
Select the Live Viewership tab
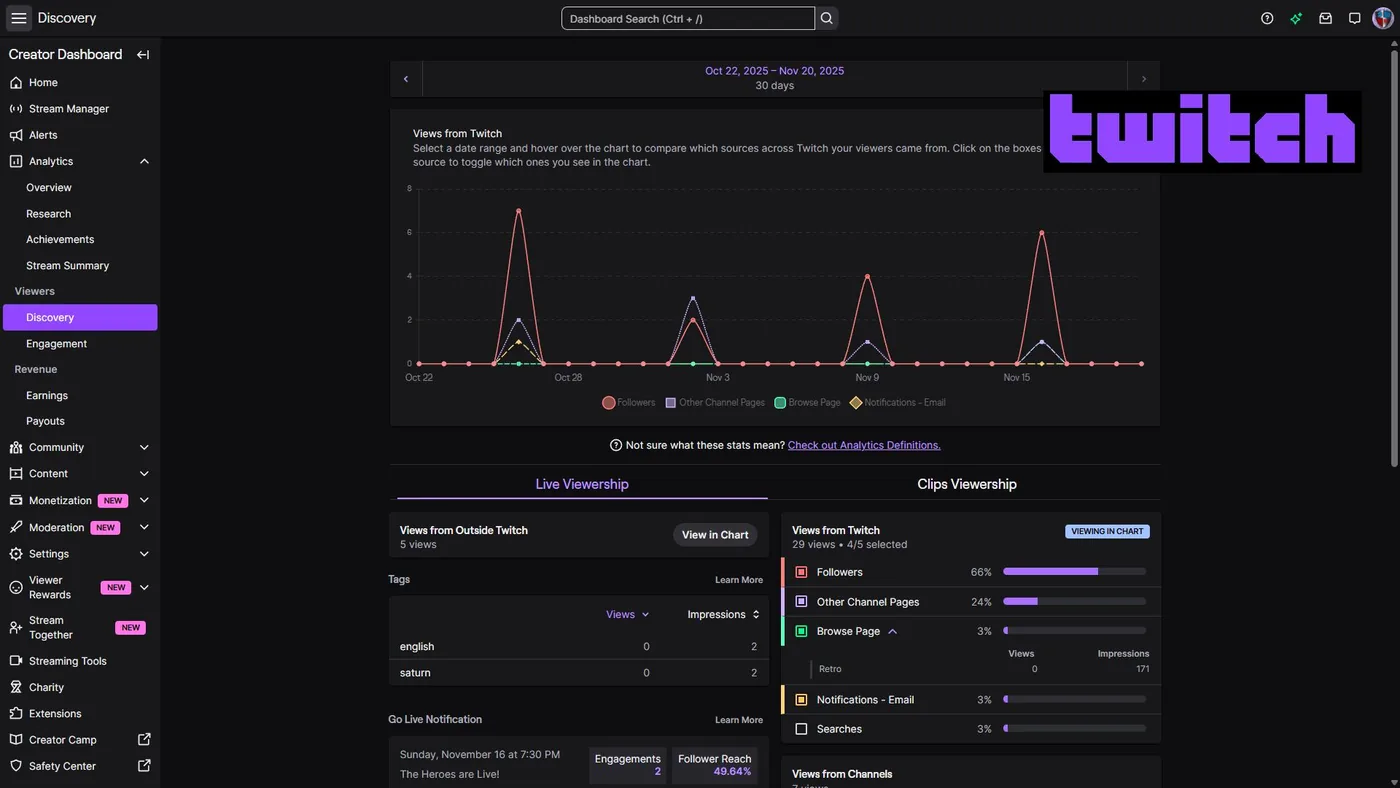tap(582, 484)
